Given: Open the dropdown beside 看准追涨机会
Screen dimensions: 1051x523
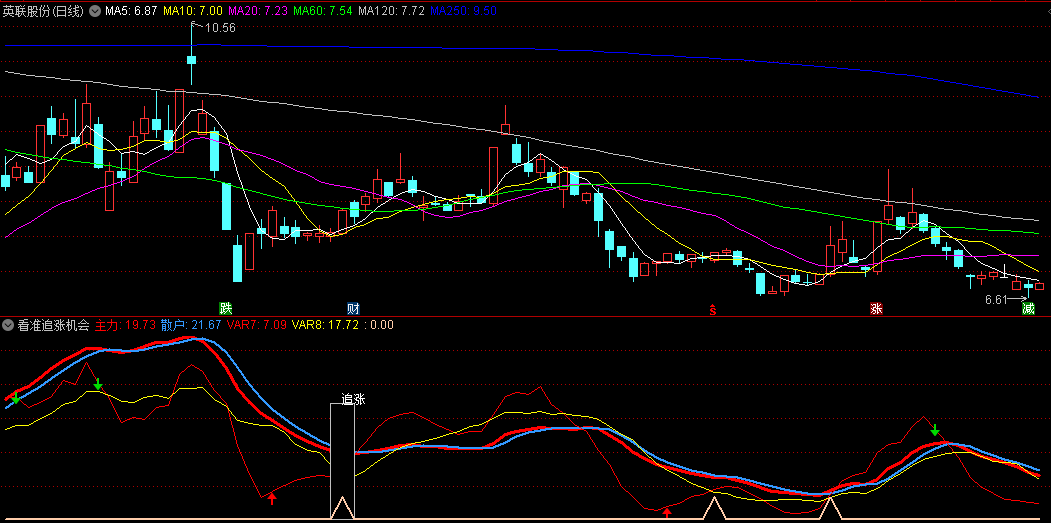Looking at the screenshot, I should [8, 325].
